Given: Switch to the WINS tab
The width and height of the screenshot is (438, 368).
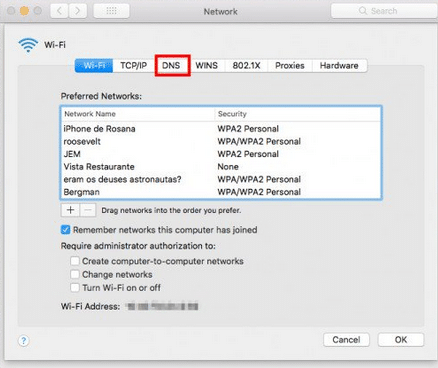Looking at the screenshot, I should click(x=206, y=65).
